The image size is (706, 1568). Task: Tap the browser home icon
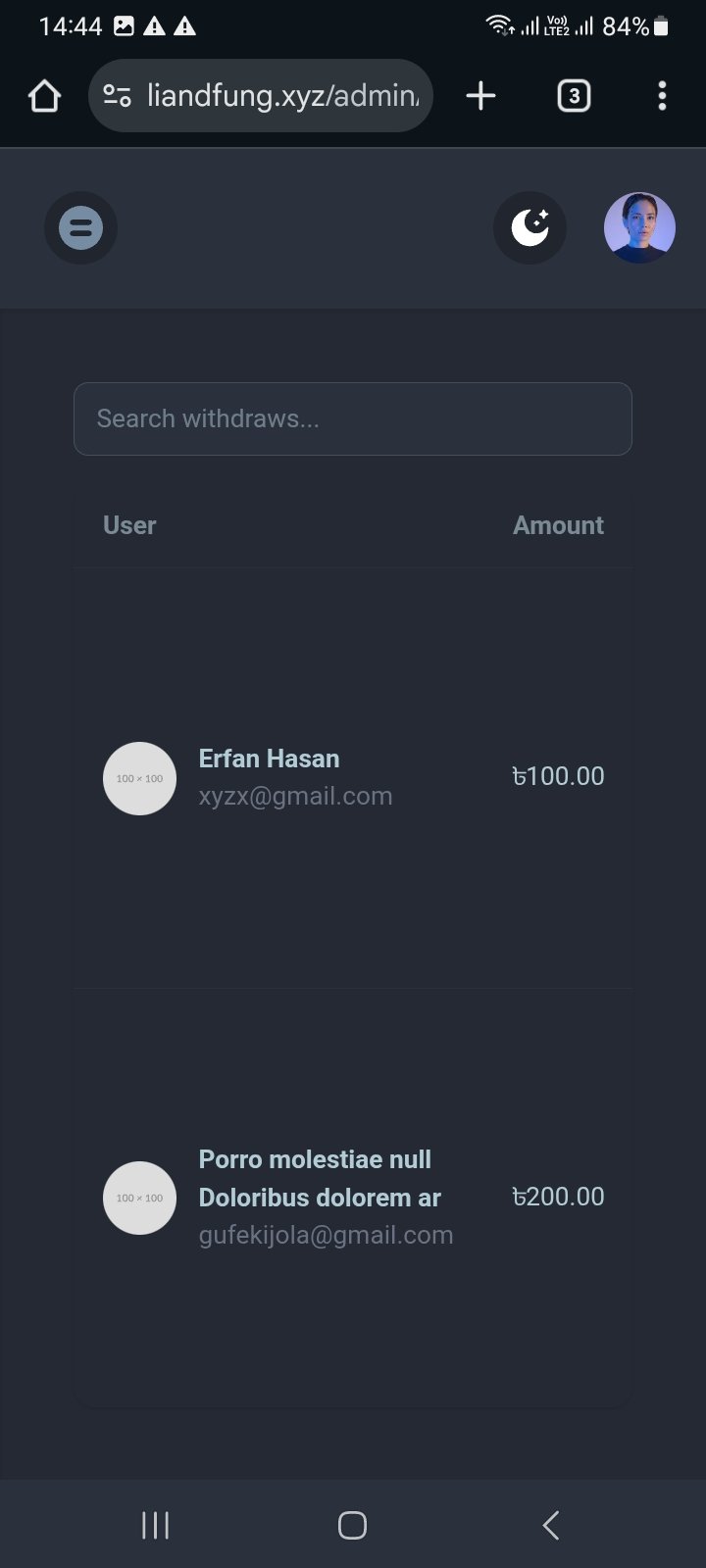(45, 96)
